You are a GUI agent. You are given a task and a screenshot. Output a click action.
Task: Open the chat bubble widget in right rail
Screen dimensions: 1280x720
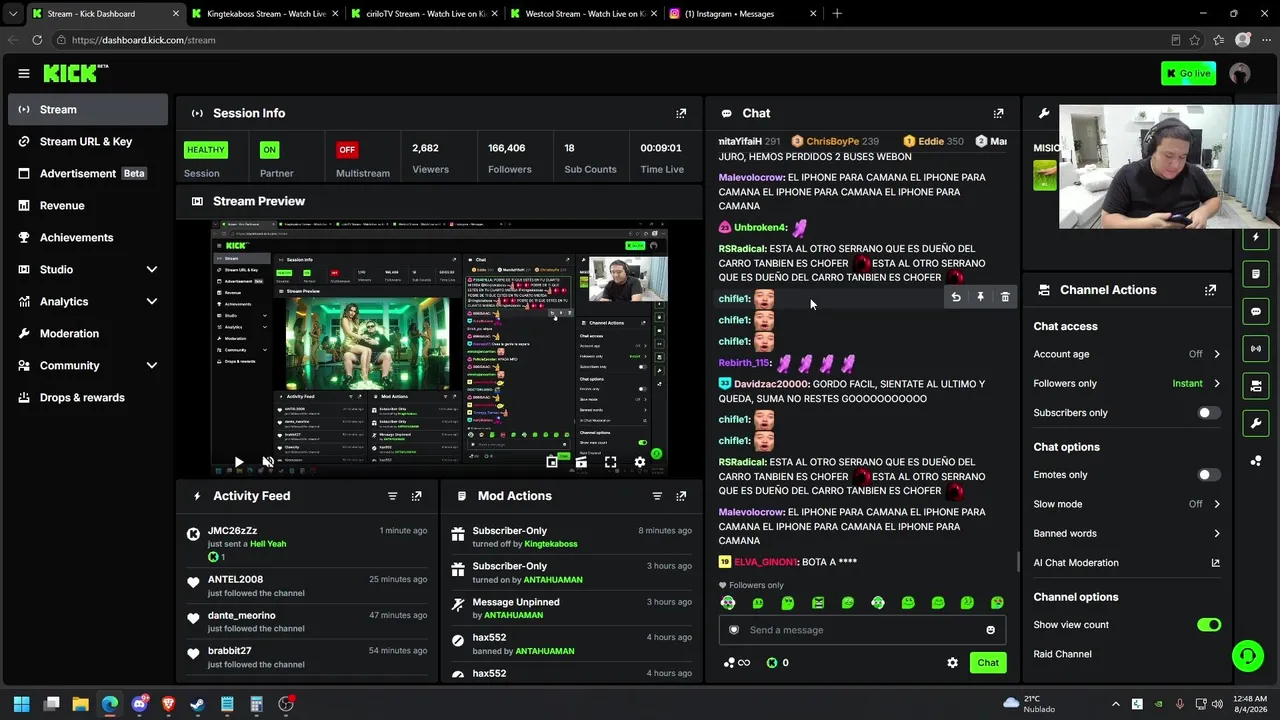[1256, 311]
